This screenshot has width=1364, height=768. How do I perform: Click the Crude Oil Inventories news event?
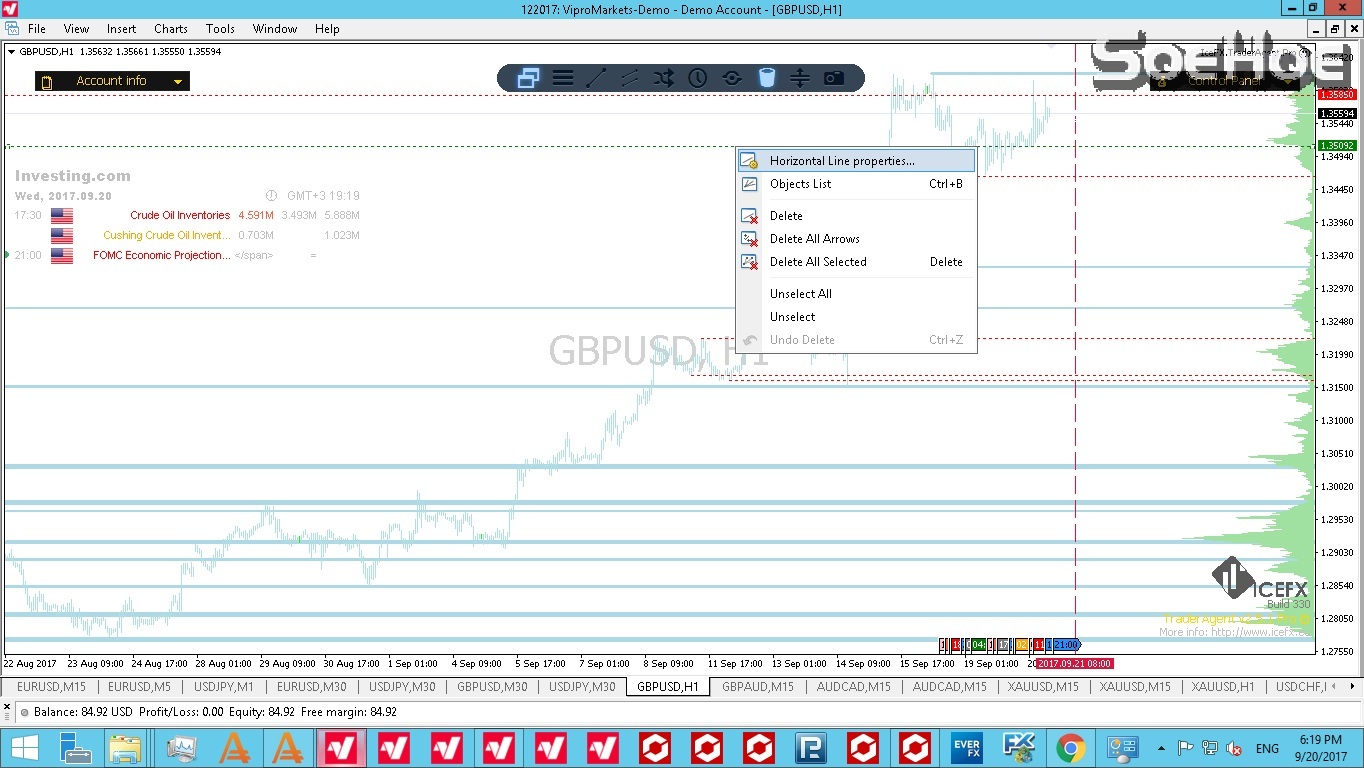point(180,215)
